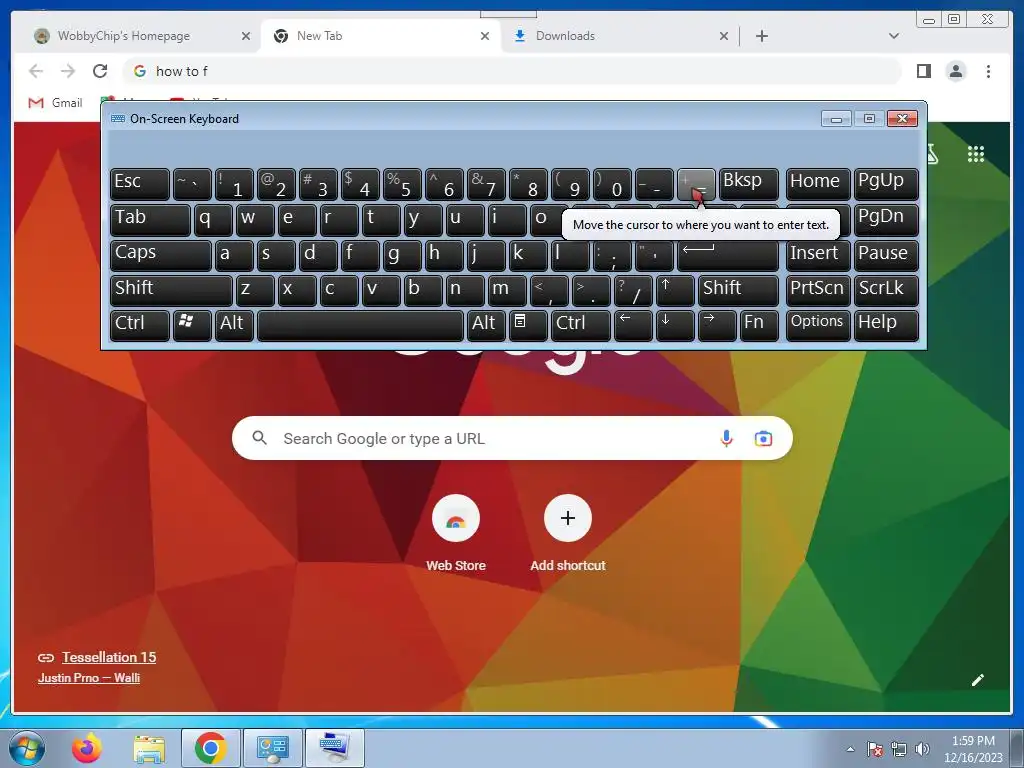
Task: Show hidden tray icons arrow
Action: pos(850,749)
